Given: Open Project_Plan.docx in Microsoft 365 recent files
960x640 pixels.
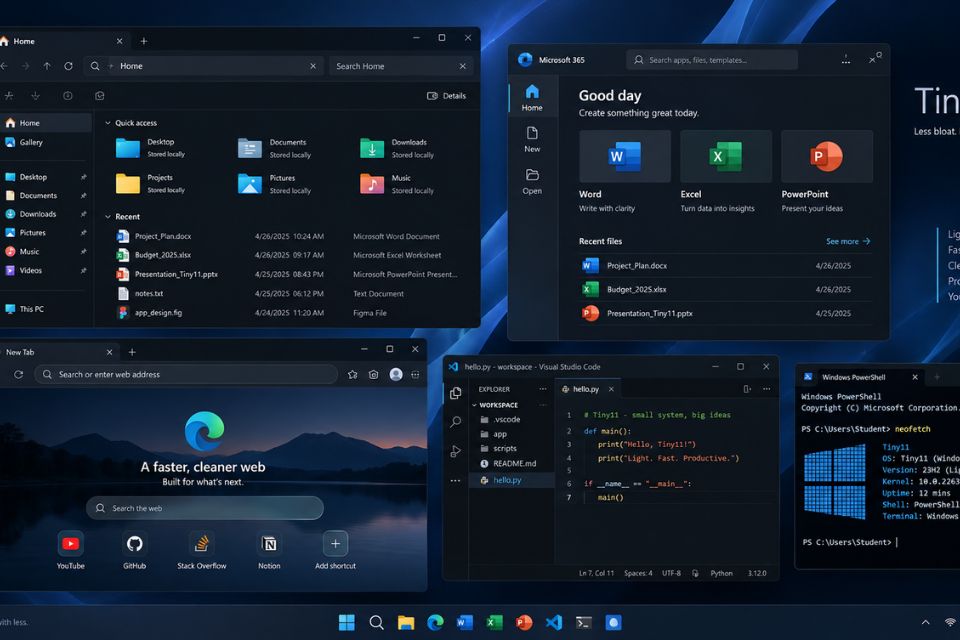Looking at the screenshot, I should 725,265.
